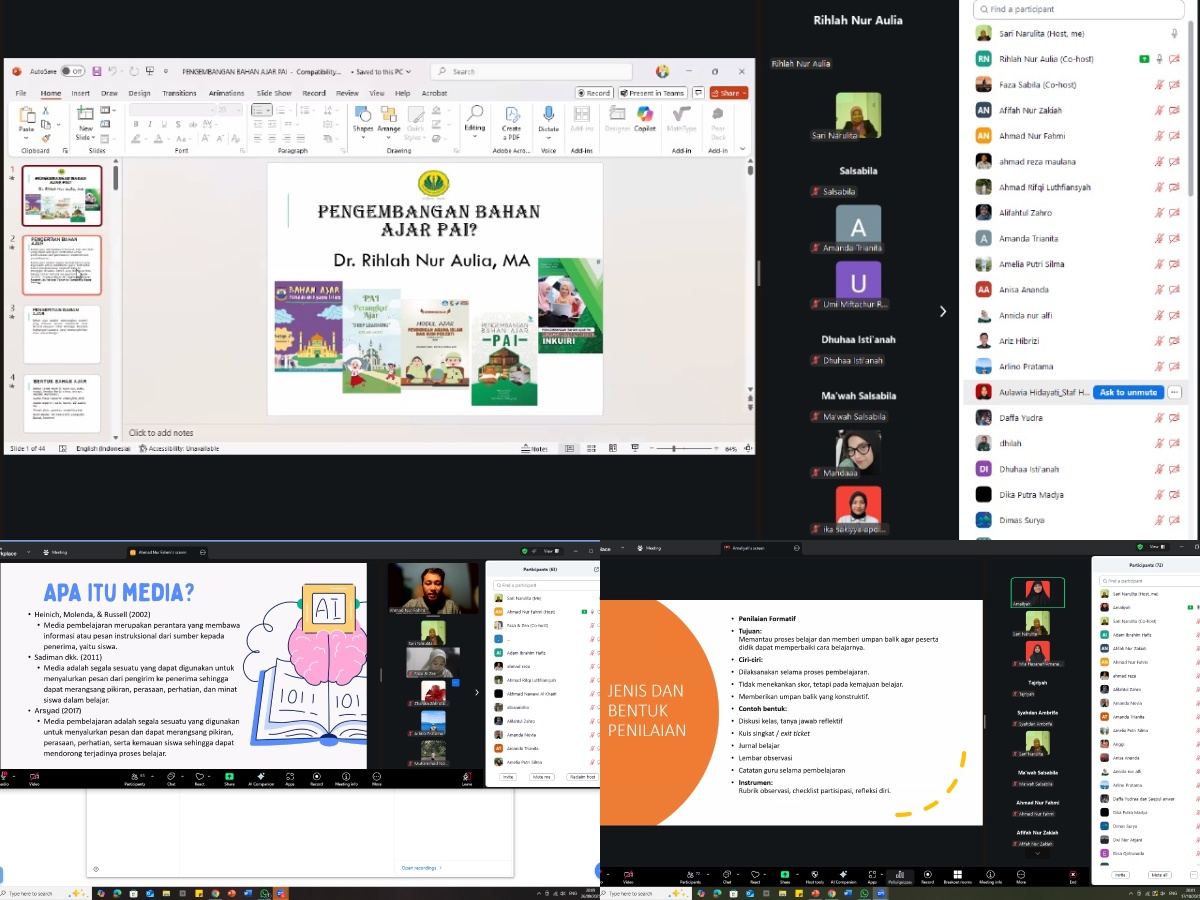
Task: Switch to the Slide Show tab
Action: click(x=274, y=93)
